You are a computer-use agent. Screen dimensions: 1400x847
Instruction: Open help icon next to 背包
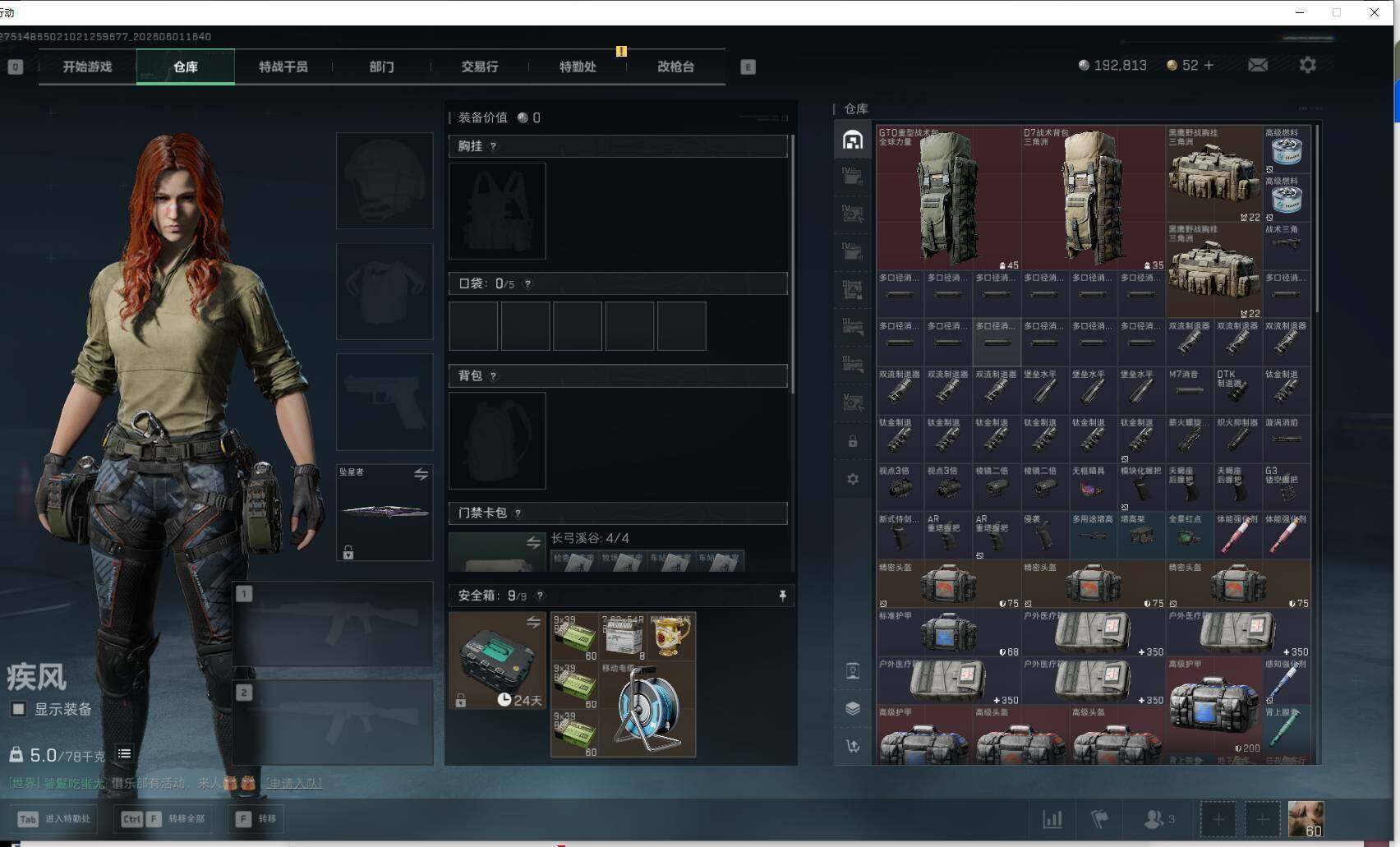coord(493,376)
